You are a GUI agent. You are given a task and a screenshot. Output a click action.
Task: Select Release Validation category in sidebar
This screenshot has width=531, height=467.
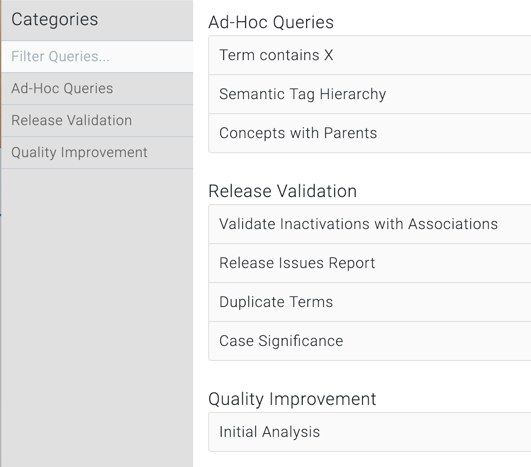click(97, 121)
